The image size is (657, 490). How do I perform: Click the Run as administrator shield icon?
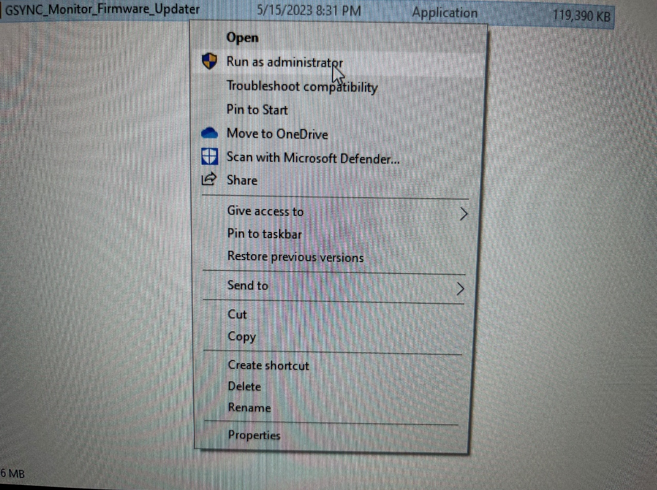point(209,61)
